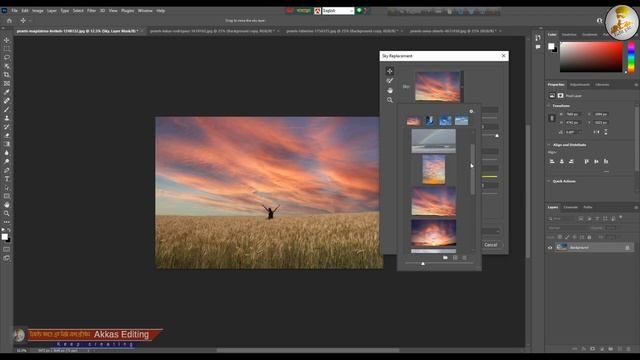Select the Crop tool
Screen dimensions: 640x360
coord(7,75)
